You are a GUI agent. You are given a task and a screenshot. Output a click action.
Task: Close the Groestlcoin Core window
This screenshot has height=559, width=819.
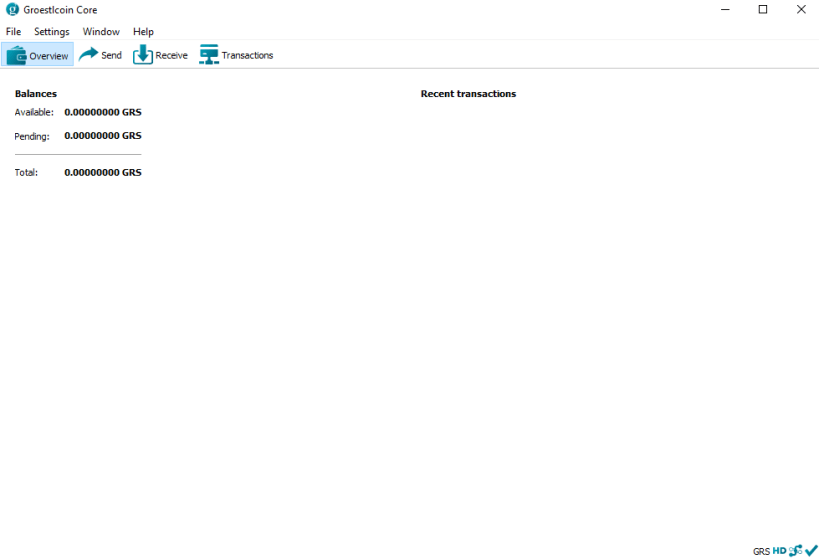pos(801,9)
